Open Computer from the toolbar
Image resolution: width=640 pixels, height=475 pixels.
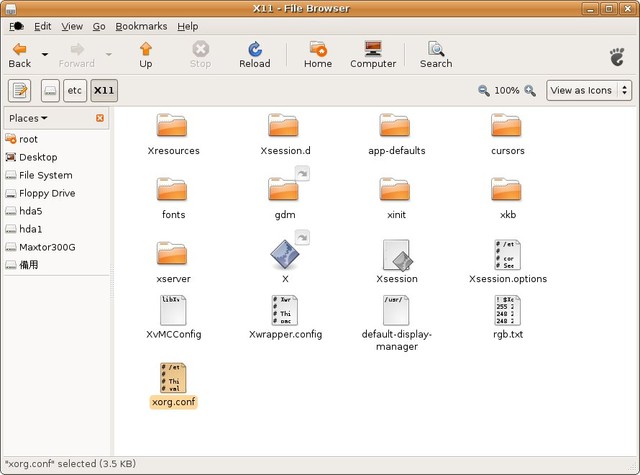click(373, 55)
